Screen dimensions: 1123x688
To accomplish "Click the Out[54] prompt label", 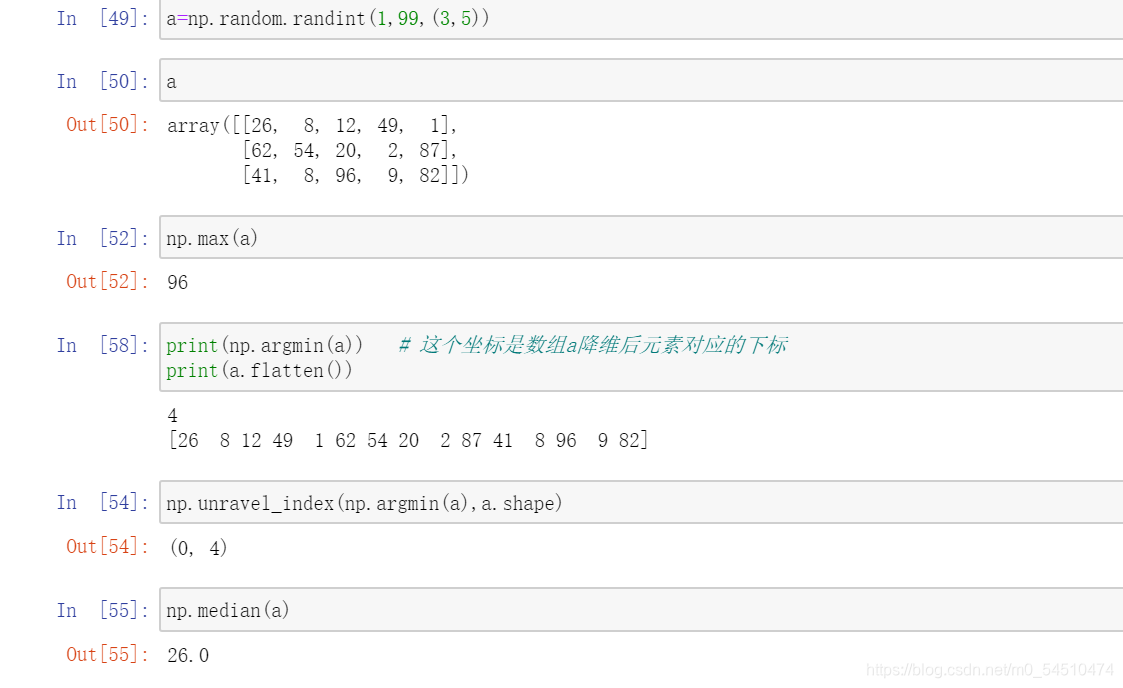I will (107, 546).
